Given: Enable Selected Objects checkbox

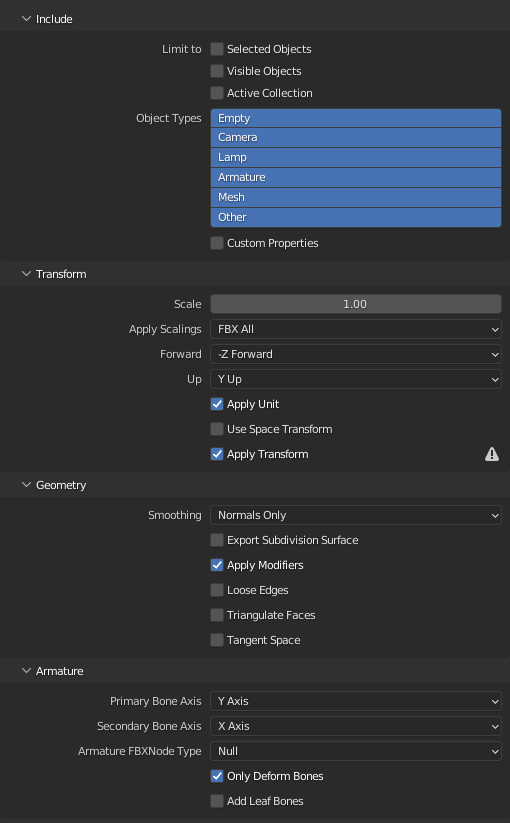Looking at the screenshot, I should tap(217, 49).
